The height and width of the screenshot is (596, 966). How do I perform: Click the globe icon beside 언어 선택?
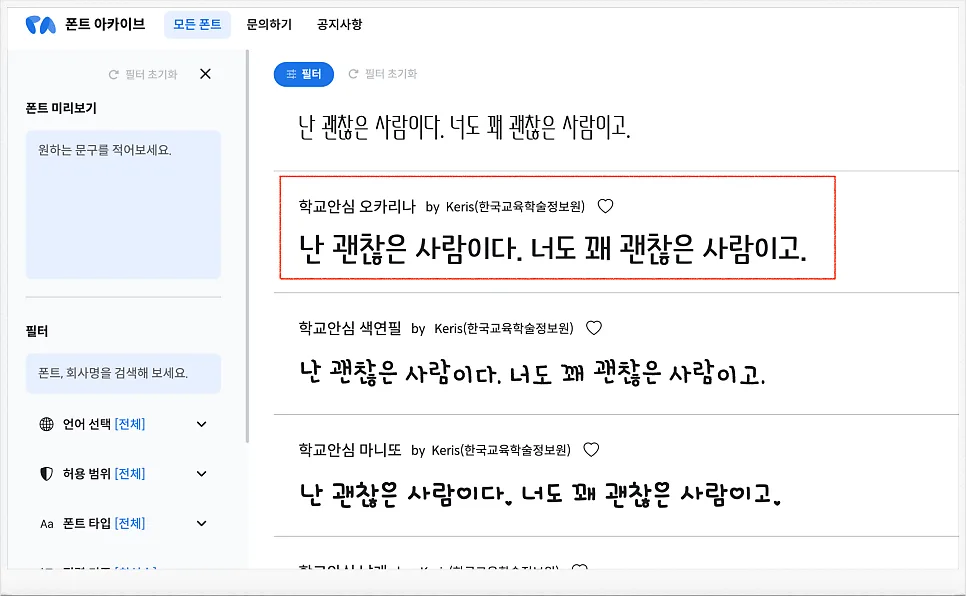point(46,424)
